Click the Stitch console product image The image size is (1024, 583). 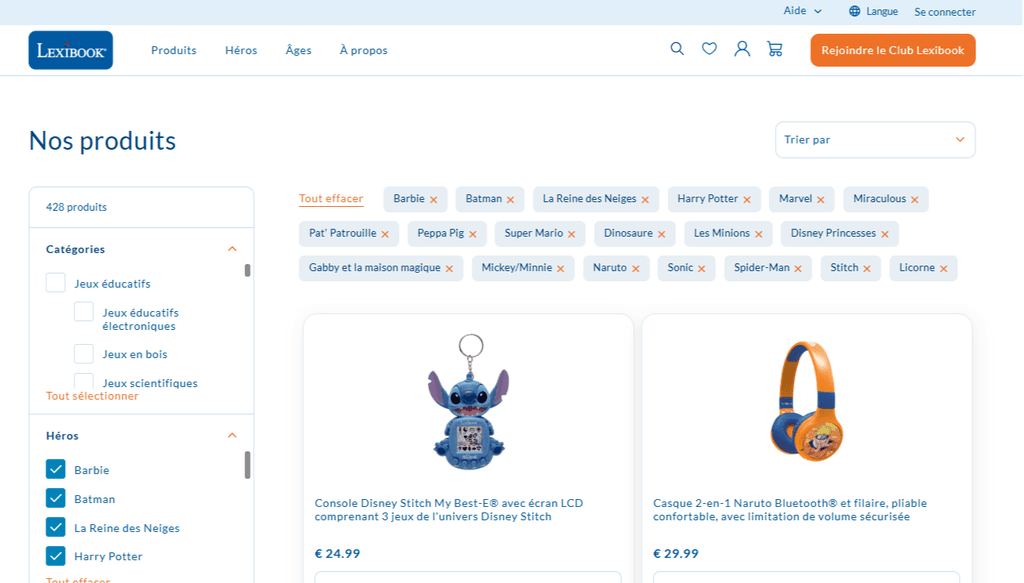click(x=469, y=402)
